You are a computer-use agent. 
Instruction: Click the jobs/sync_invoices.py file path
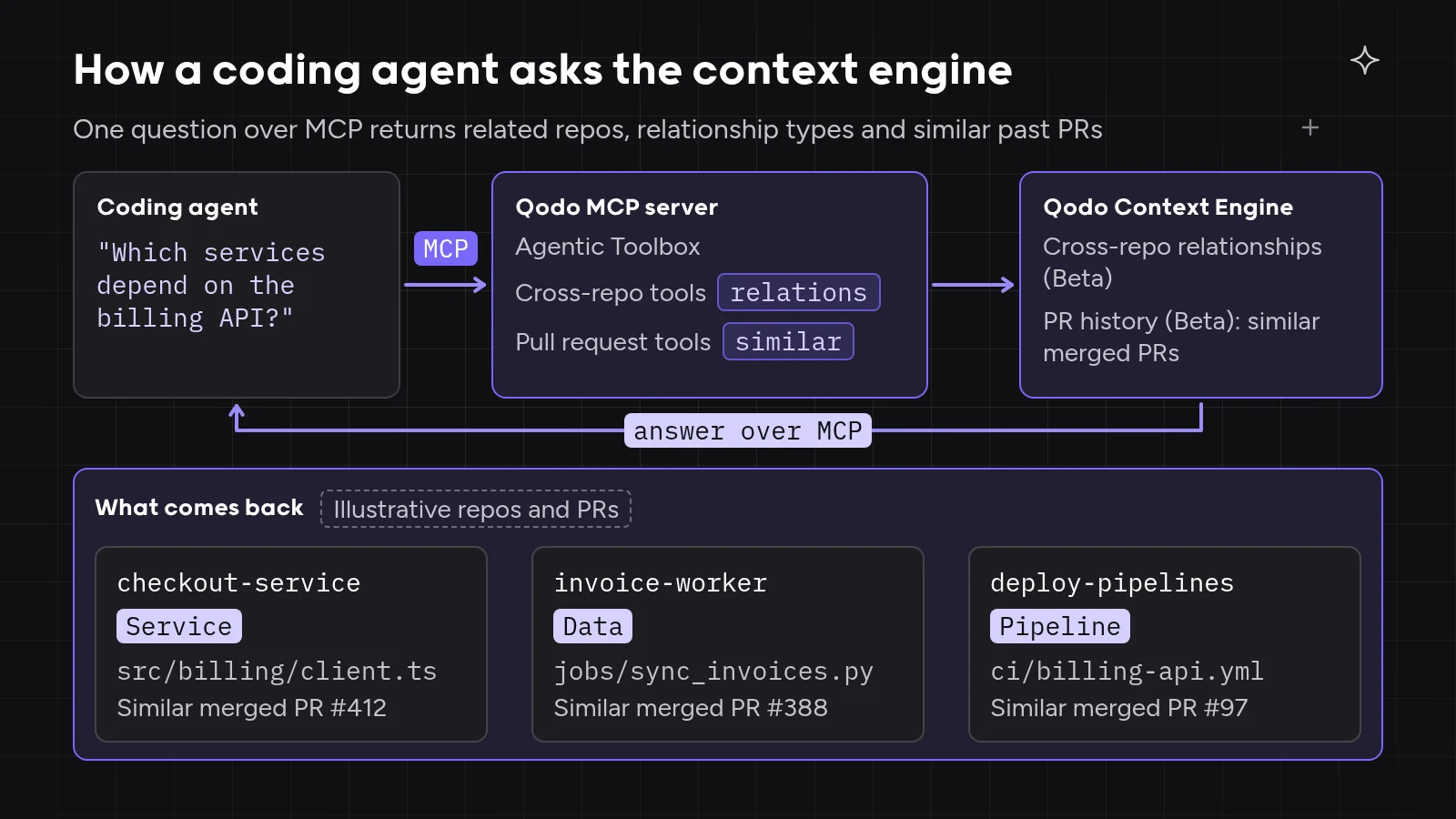713,671
